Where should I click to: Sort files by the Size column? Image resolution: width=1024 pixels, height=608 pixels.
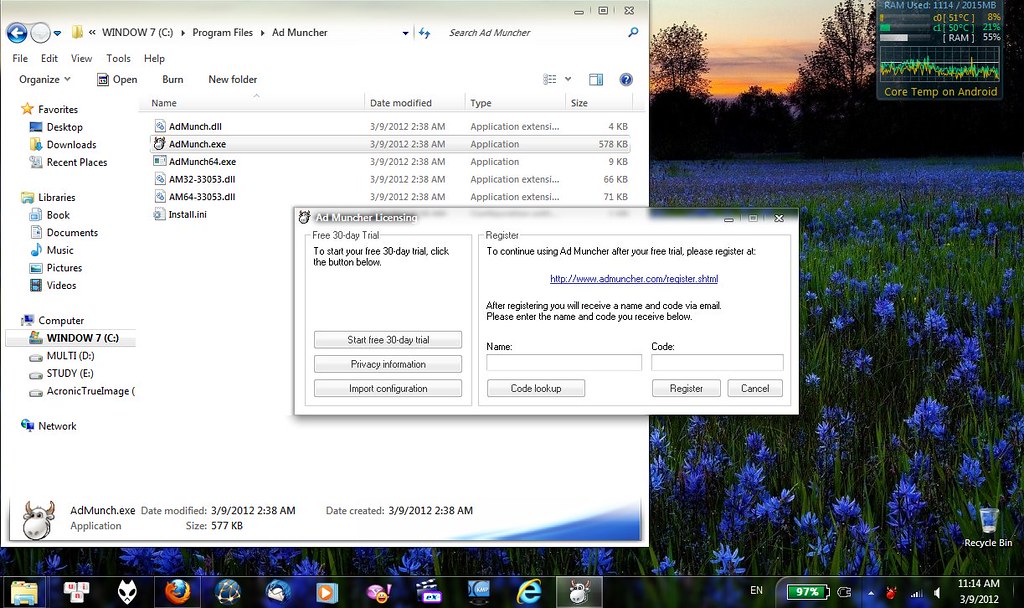[x=579, y=103]
